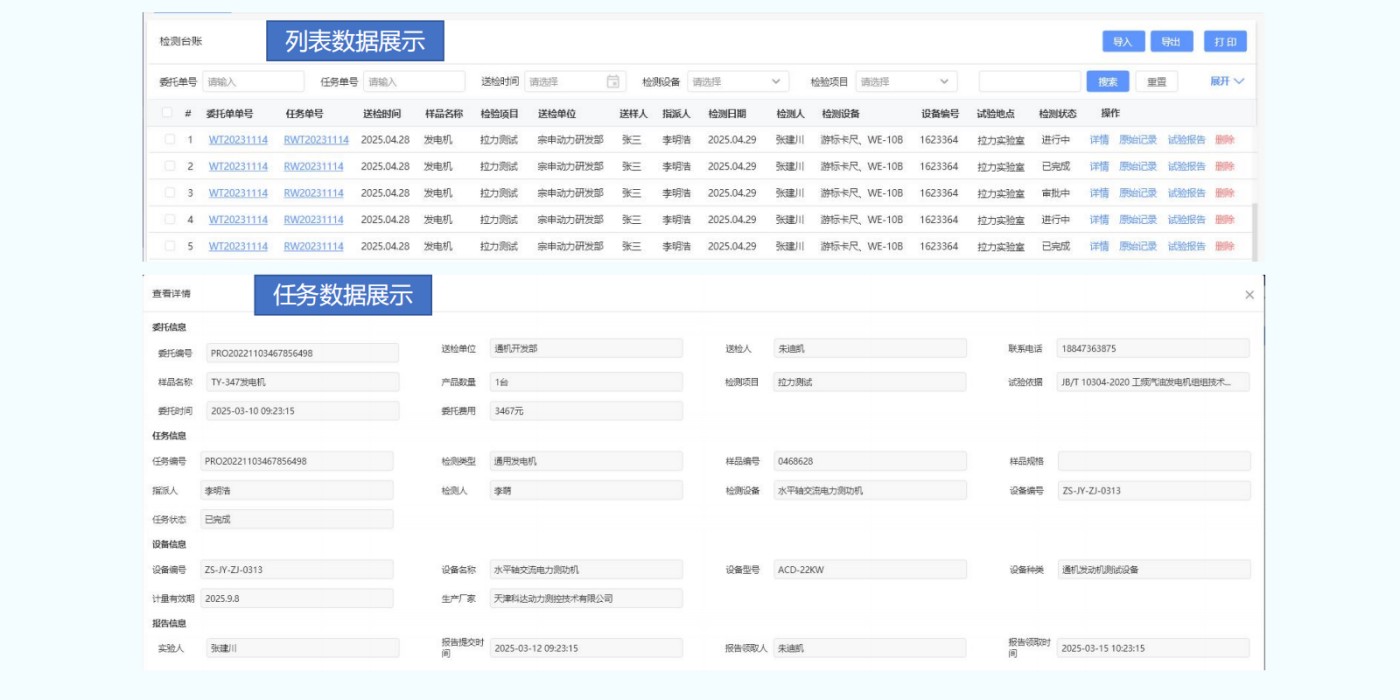This screenshot has height=700, width=1400.
Task: View 原始记录 for row 3
Action: [1137, 193]
